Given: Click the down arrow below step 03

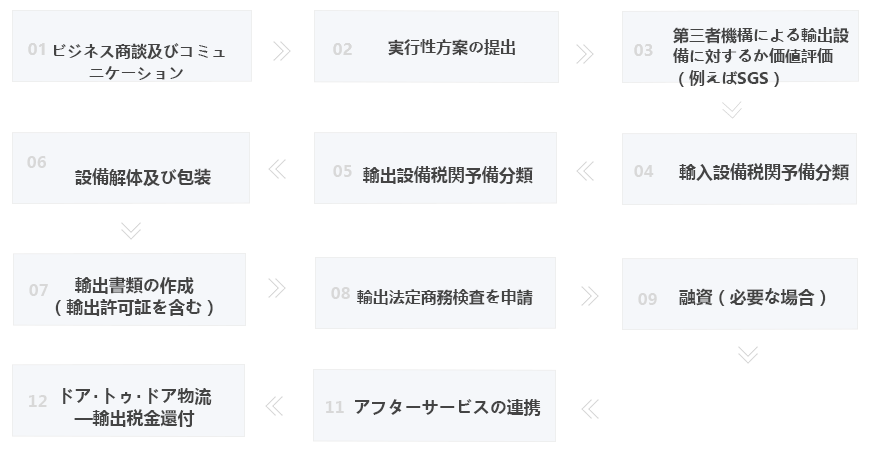Looking at the screenshot, I should point(732,110).
